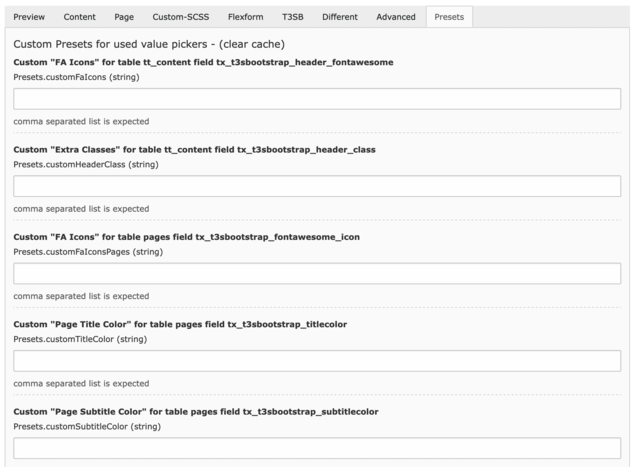Click into the Presets.customHeaderClass input box
Image resolution: width=636 pixels, height=467 pixels.
click(x=317, y=186)
